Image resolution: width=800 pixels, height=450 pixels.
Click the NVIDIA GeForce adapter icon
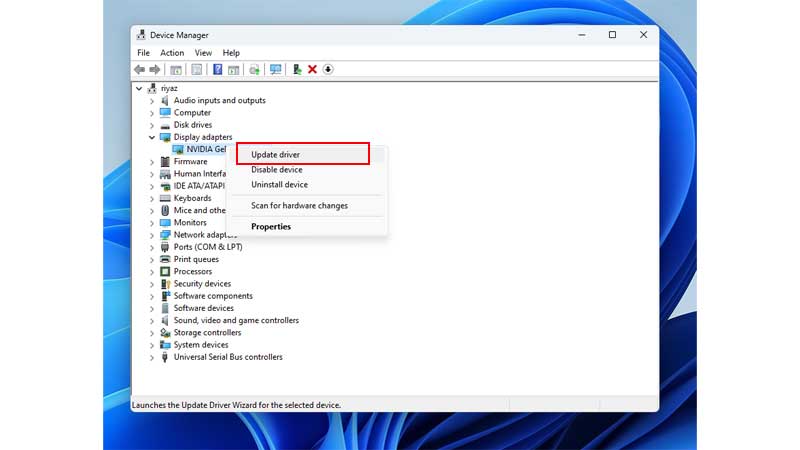click(x=178, y=149)
